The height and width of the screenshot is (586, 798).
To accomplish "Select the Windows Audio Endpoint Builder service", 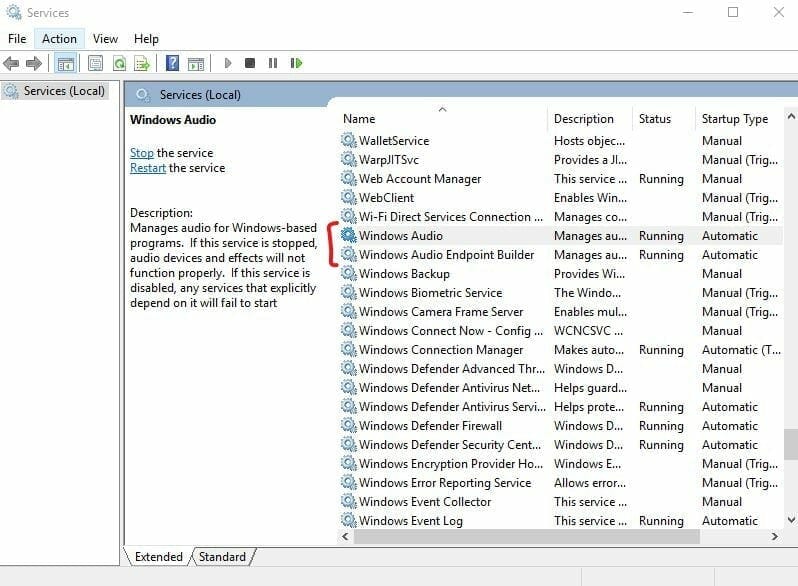I will coord(446,255).
